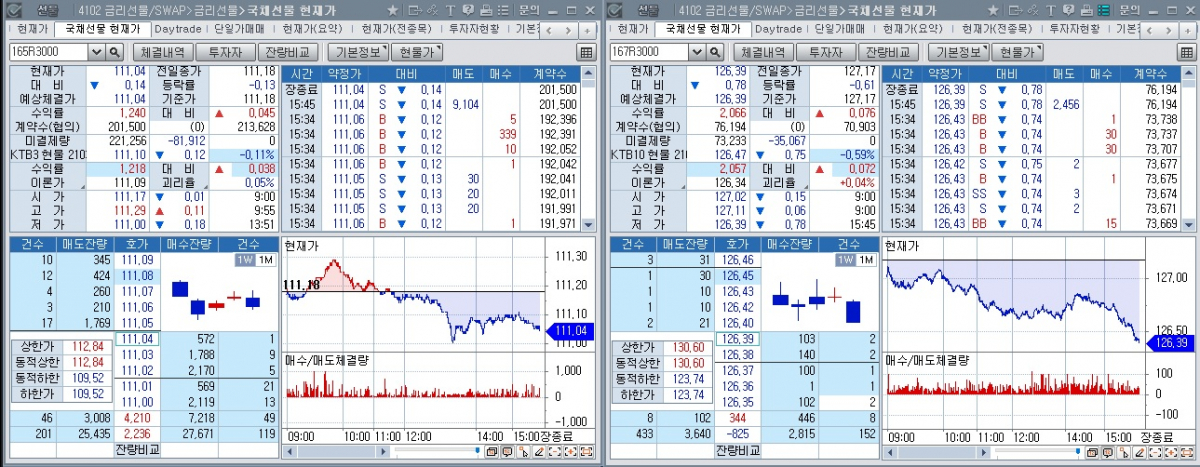Click trade table up arrow in right window
Screen dimensions: 1200x467
click(1188, 75)
